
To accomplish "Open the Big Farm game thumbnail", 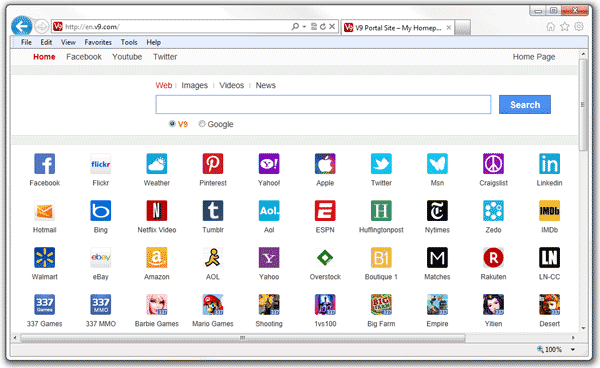I will [x=381, y=304].
